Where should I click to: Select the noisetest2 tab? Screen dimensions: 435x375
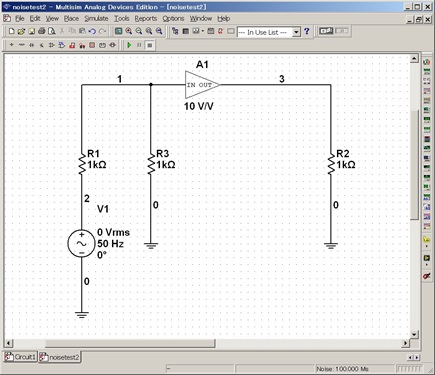[x=60, y=357]
